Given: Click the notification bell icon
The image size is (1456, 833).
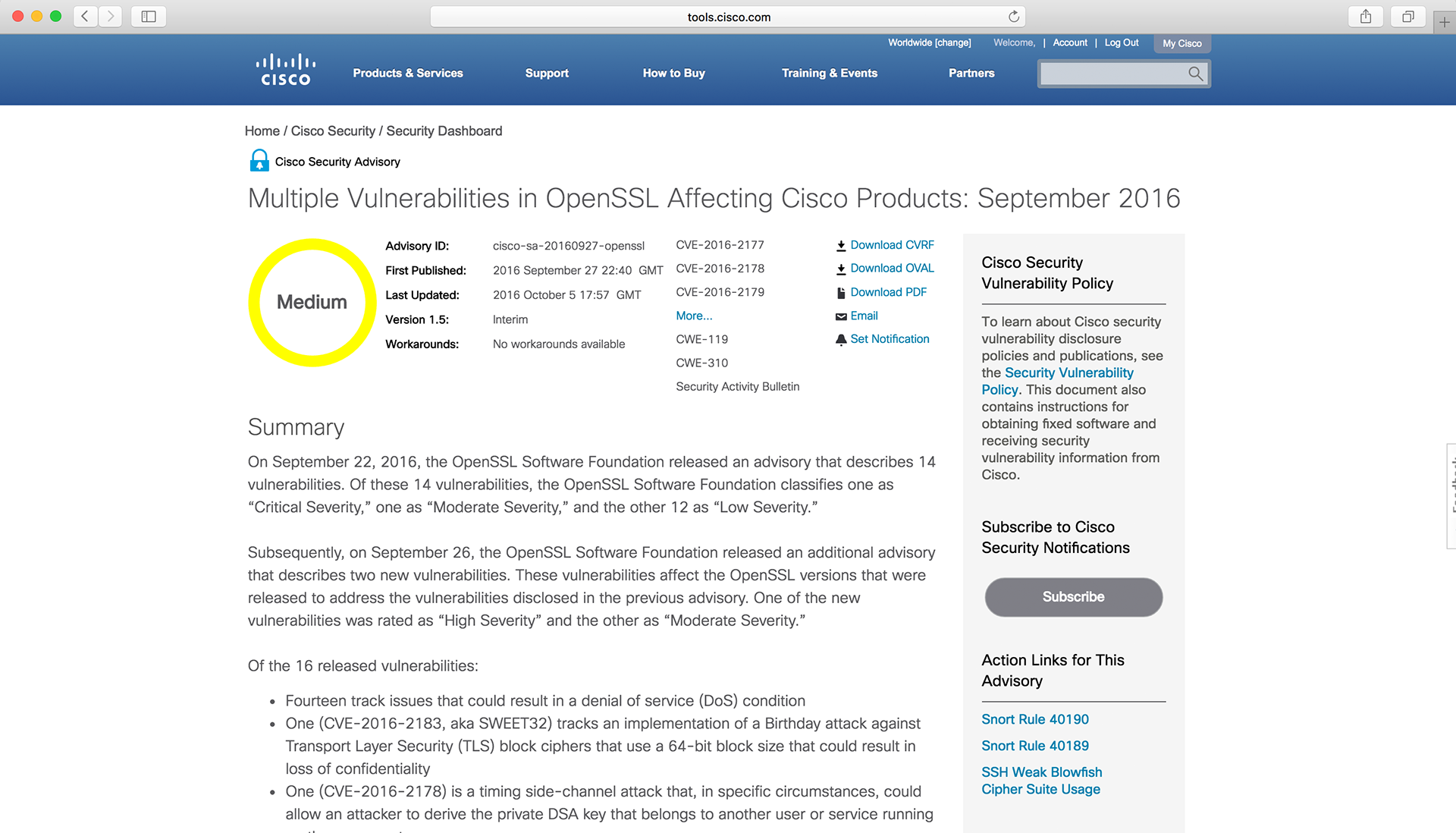Looking at the screenshot, I should (x=841, y=340).
